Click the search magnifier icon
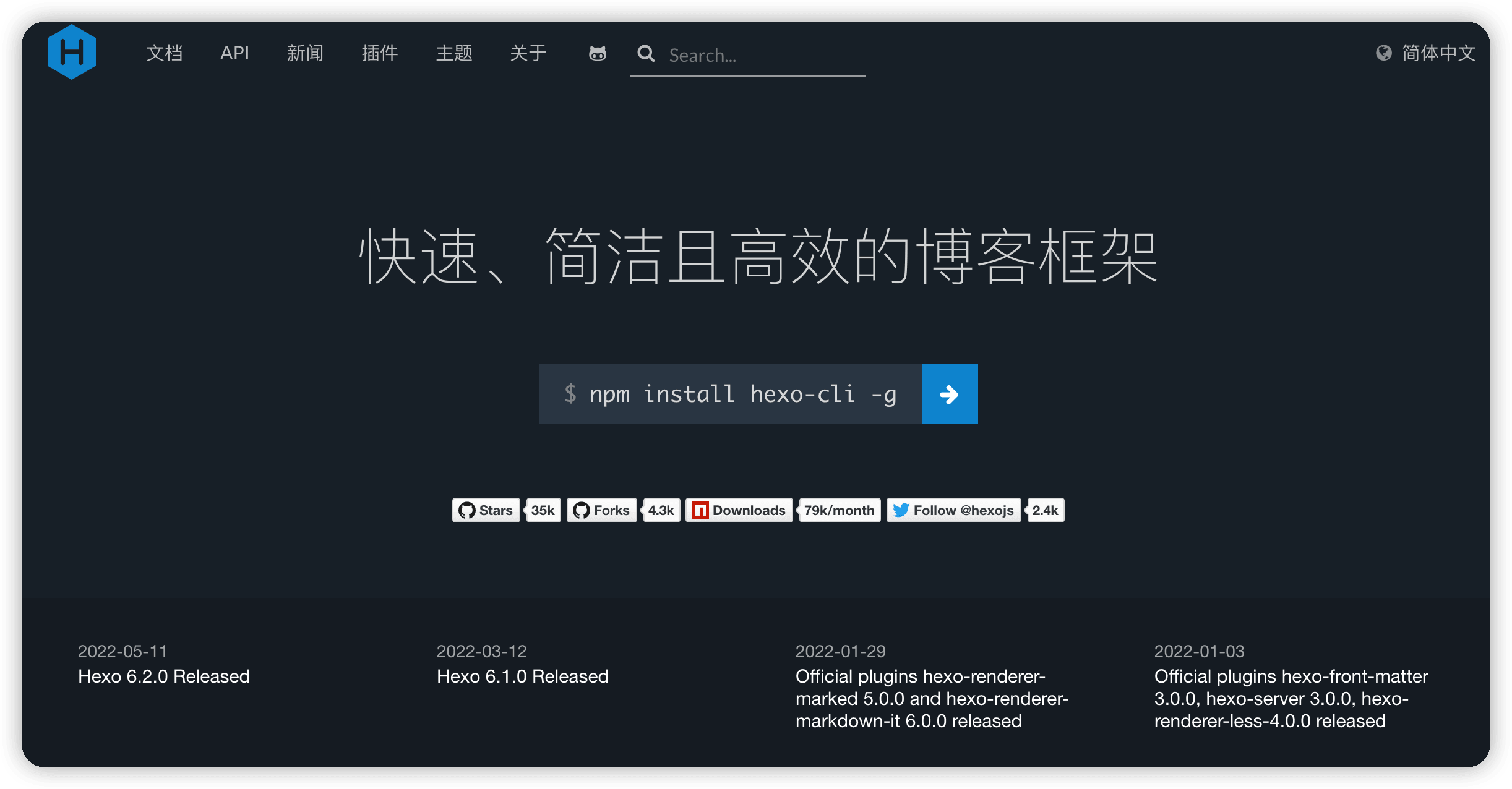The width and height of the screenshot is (1512, 789). point(646,54)
